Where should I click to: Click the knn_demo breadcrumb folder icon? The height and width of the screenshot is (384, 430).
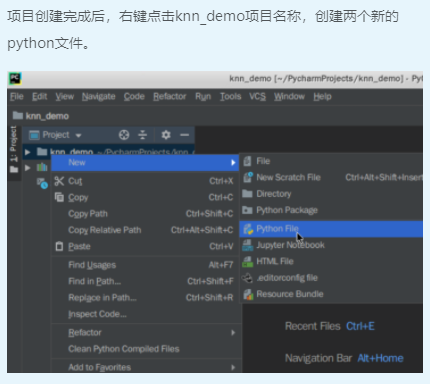[18, 115]
